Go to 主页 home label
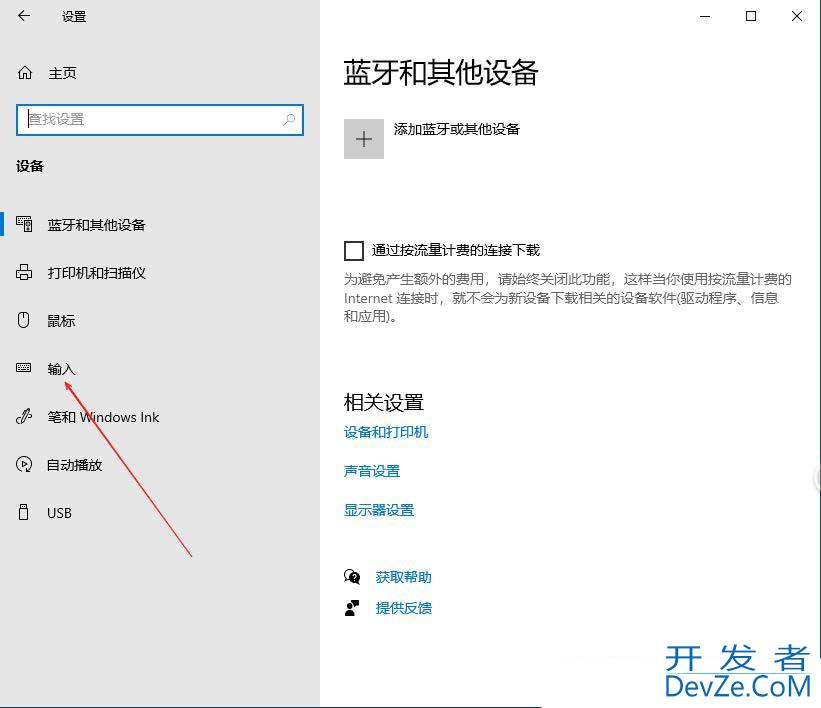Screen dimensions: 821x708 coord(62,73)
